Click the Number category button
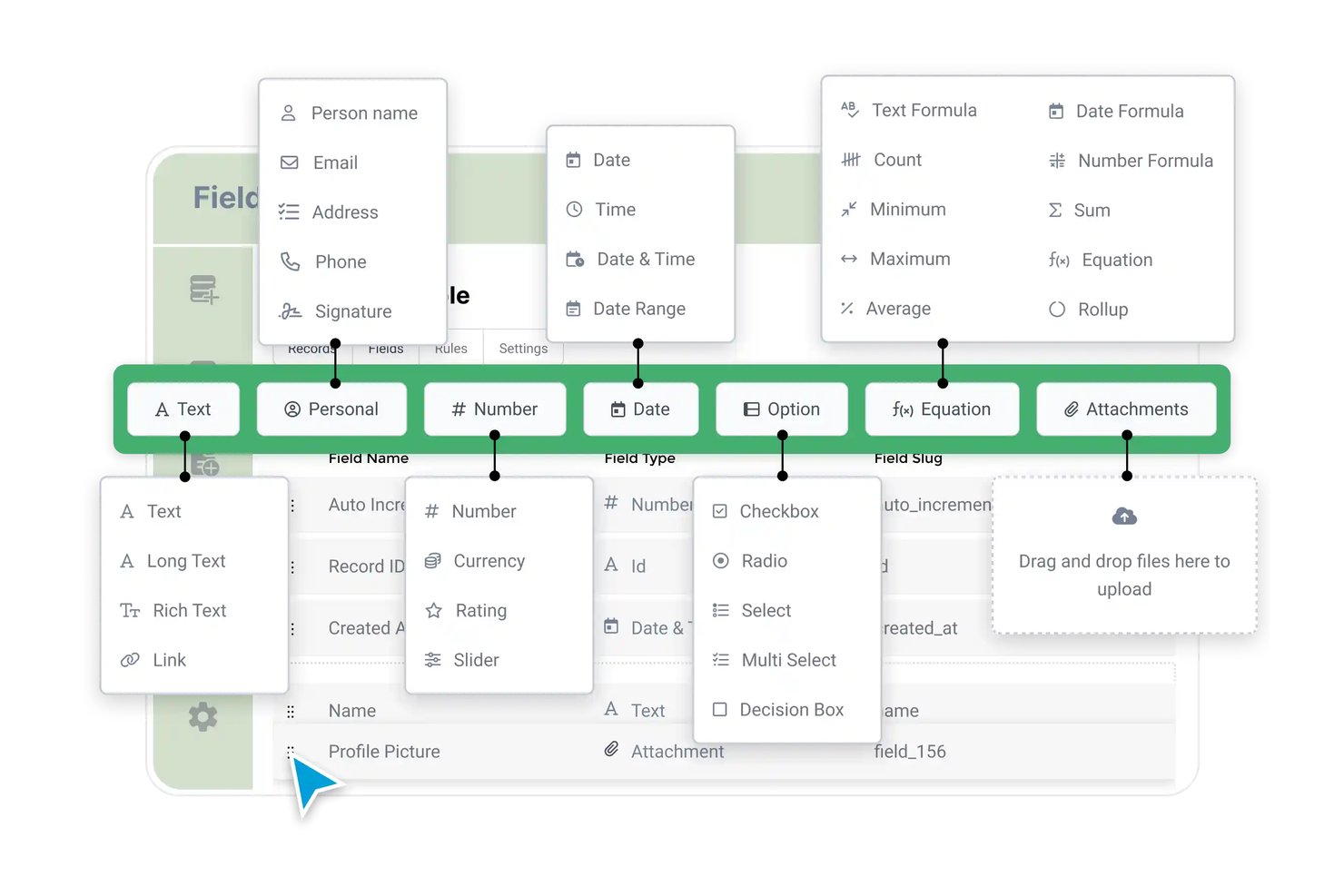Screen dimensions: 1344x896 (x=495, y=409)
